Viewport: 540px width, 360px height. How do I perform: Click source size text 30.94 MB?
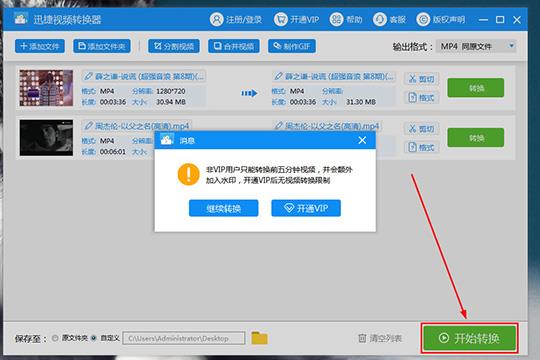coord(171,102)
